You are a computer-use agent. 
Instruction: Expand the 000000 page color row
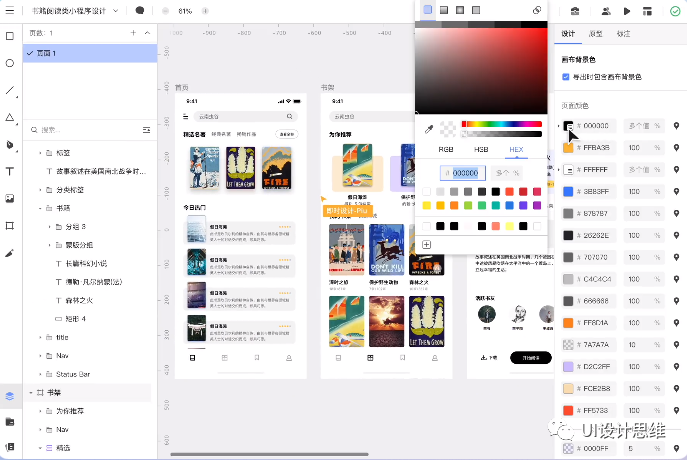click(559, 126)
